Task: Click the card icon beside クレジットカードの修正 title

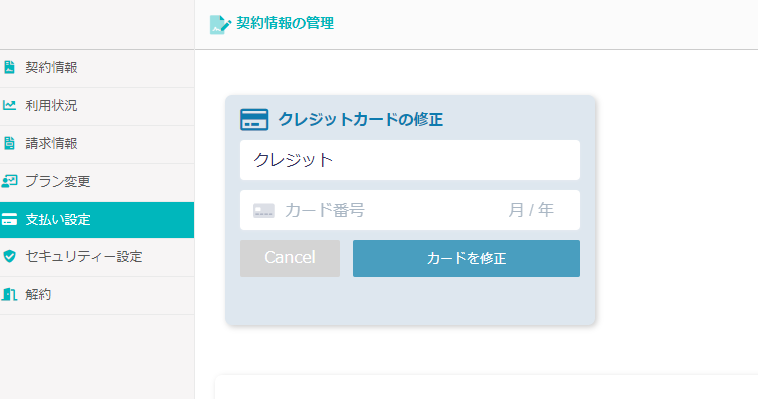Action: click(254, 119)
